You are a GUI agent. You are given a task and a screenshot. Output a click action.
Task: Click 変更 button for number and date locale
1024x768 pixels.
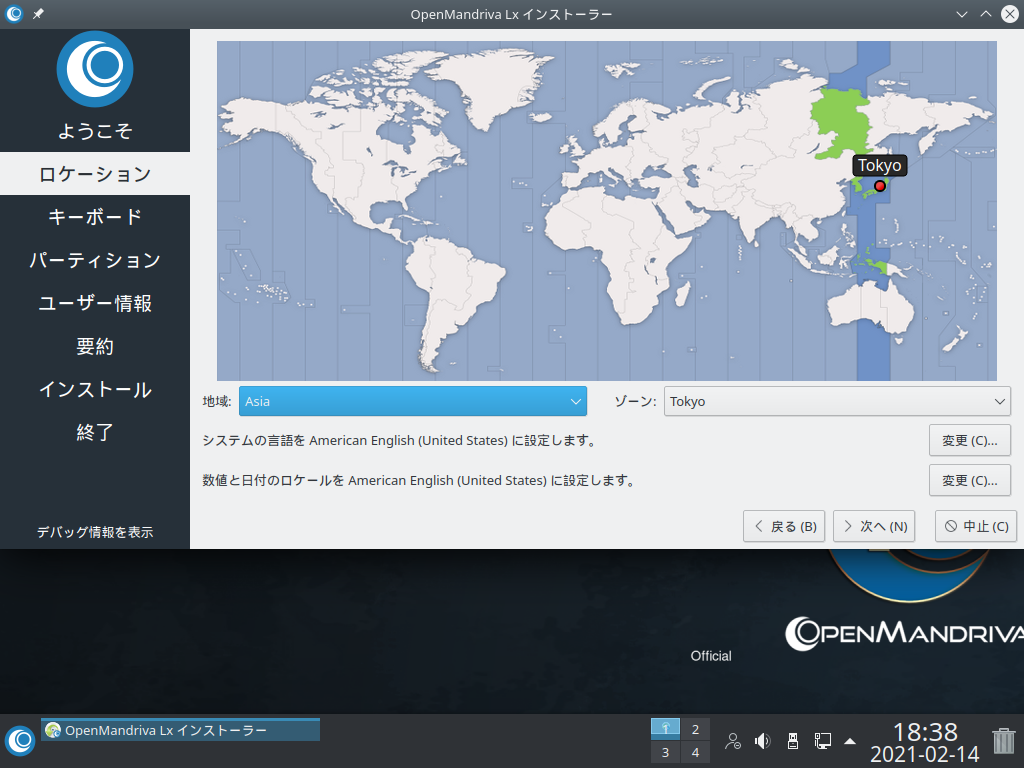[970, 481]
